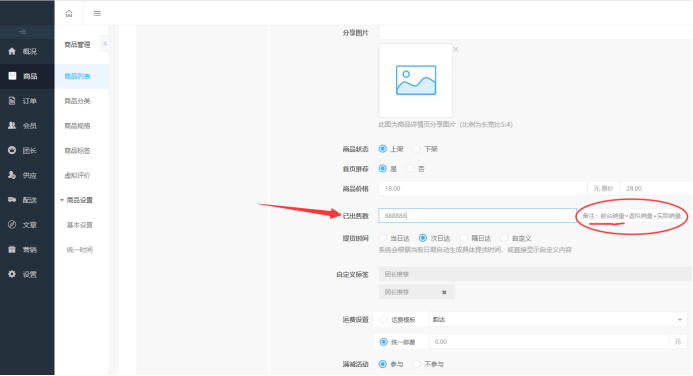The width and height of the screenshot is (693, 376).
Task: Open 会员 members section
Action: (27, 126)
